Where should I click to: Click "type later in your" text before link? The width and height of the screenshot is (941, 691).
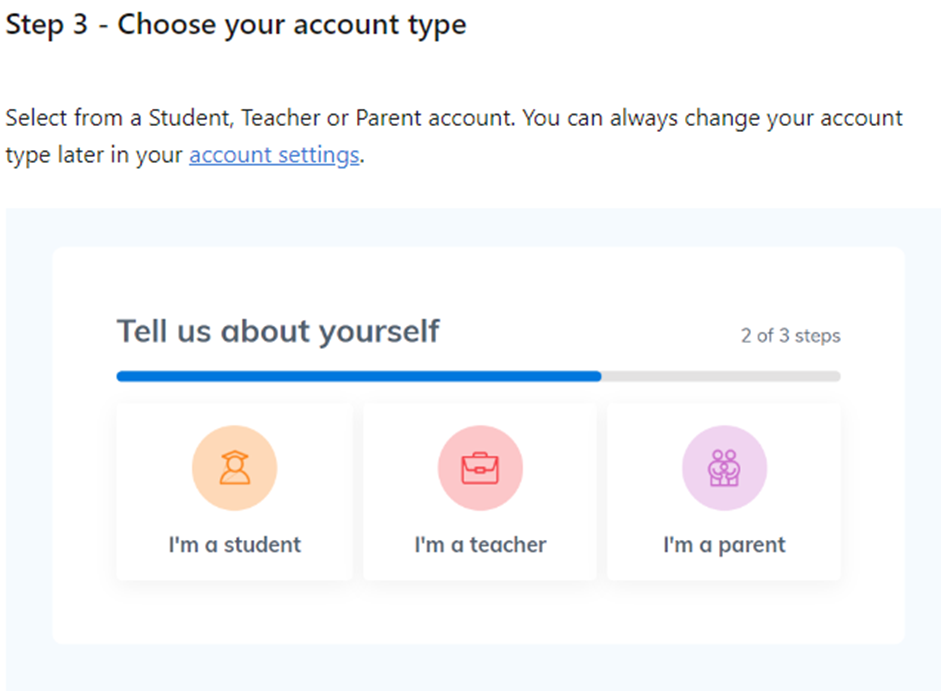point(94,156)
